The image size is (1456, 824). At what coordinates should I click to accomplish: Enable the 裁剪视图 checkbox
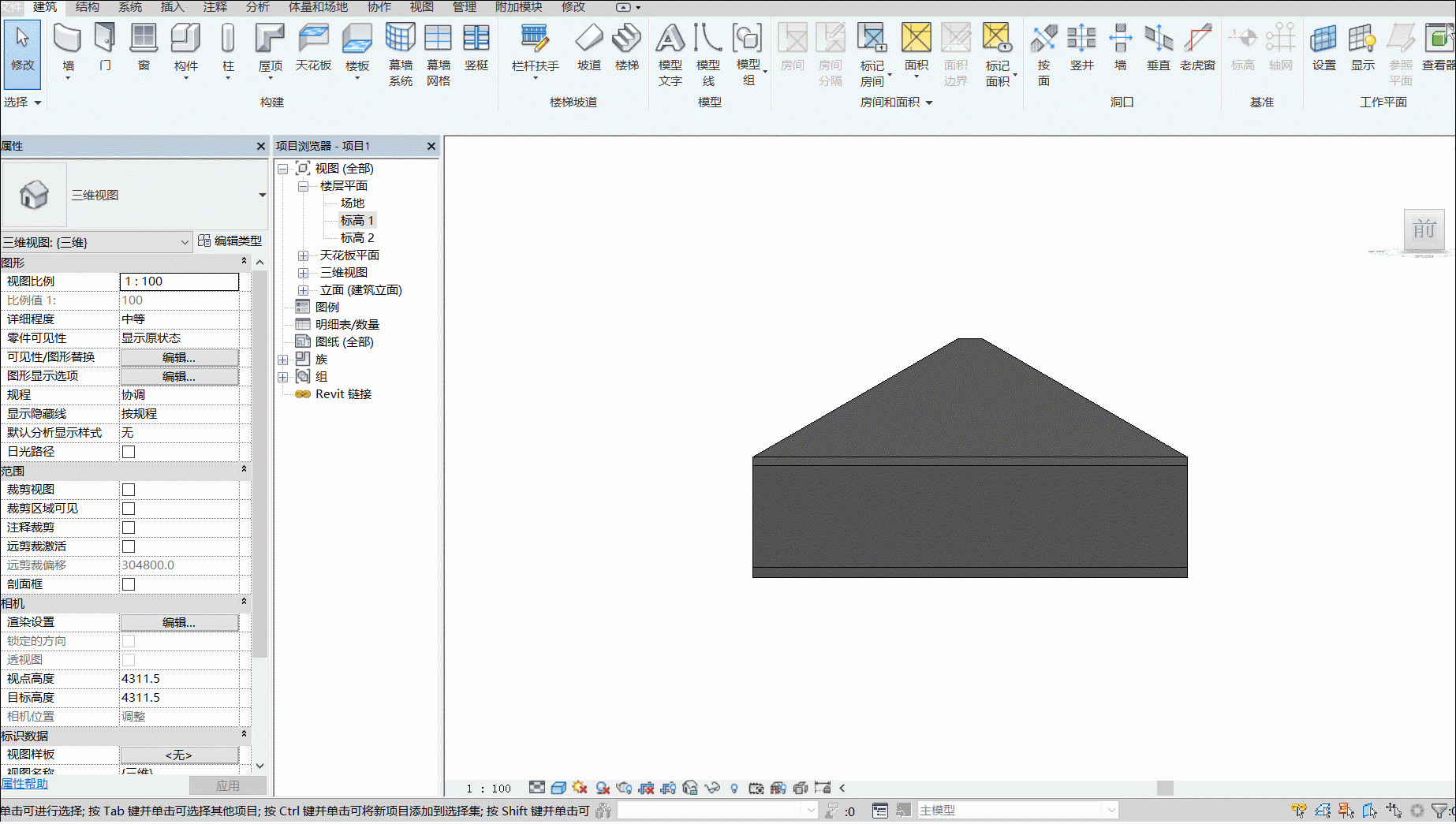[x=129, y=490]
